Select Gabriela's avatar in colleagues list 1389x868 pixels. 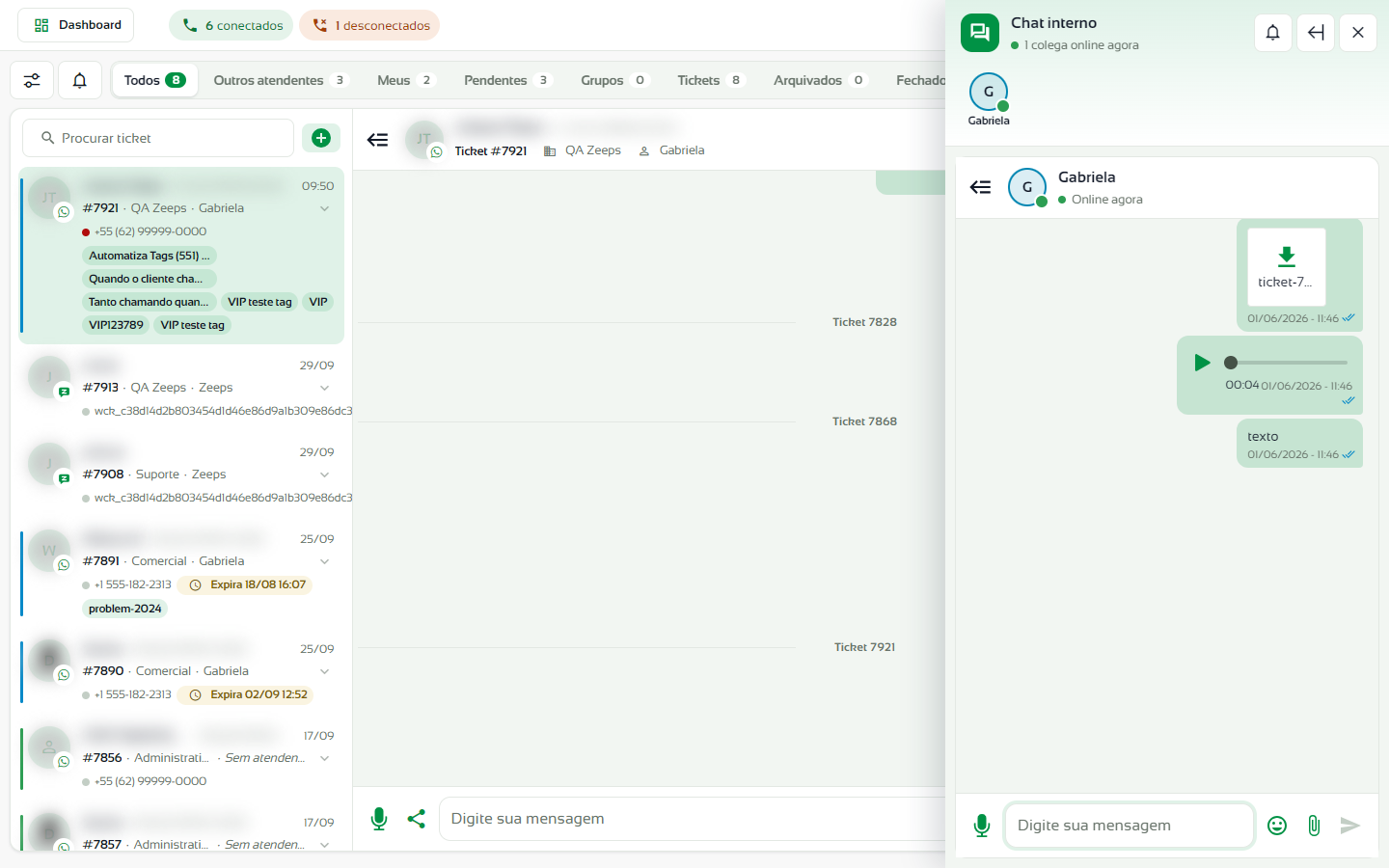(989, 93)
